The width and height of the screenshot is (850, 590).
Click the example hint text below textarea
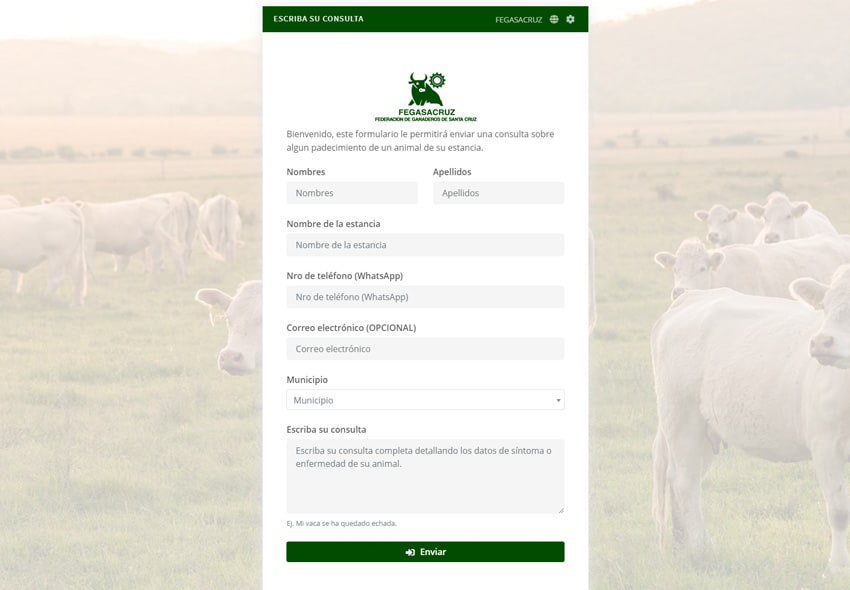click(342, 523)
